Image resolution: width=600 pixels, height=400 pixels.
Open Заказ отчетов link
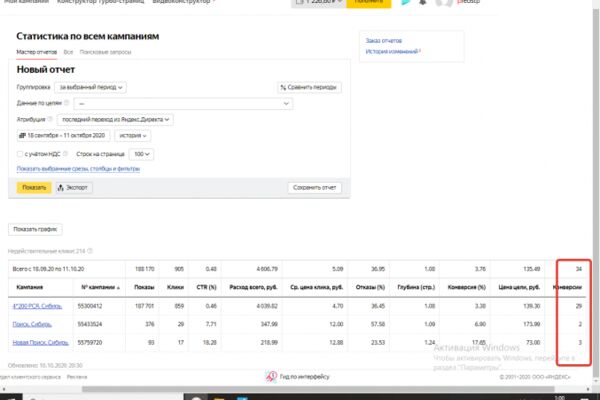tap(383, 41)
